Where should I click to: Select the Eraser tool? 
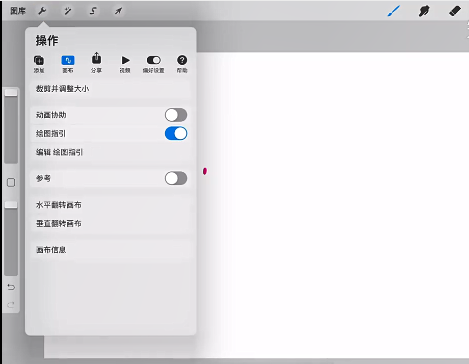[x=455, y=11]
